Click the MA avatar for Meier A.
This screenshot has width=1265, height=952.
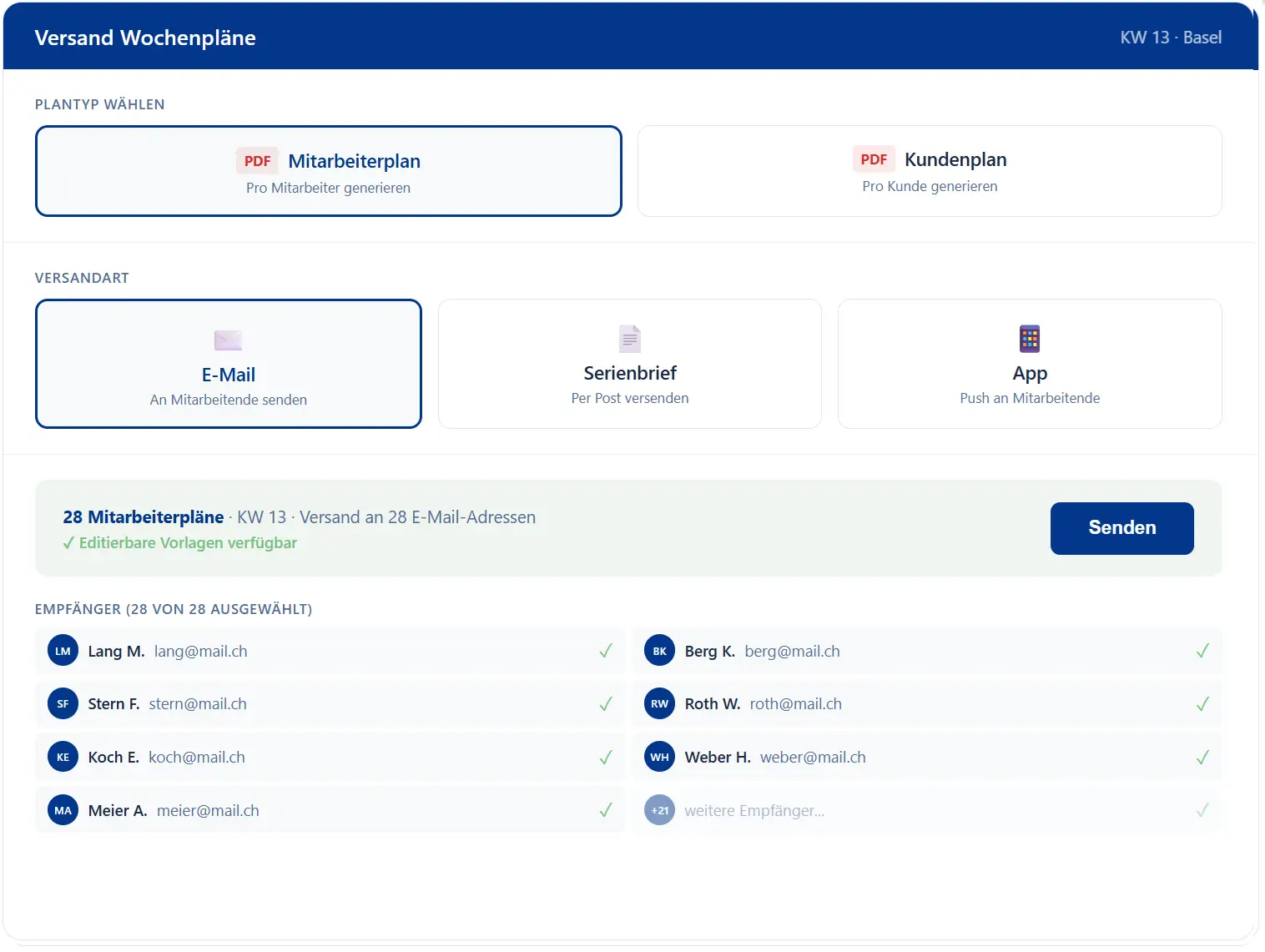[63, 810]
